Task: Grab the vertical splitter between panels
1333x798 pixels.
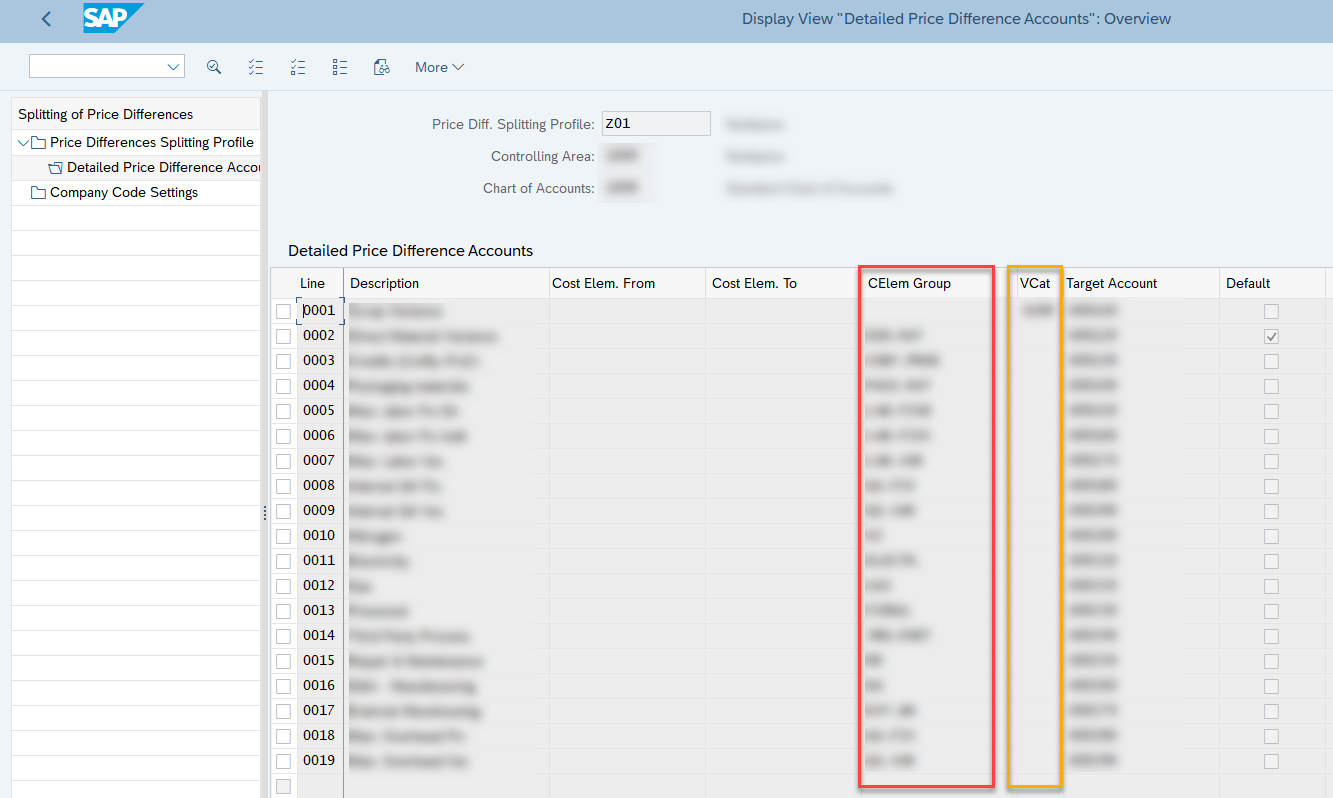Action: (x=265, y=512)
